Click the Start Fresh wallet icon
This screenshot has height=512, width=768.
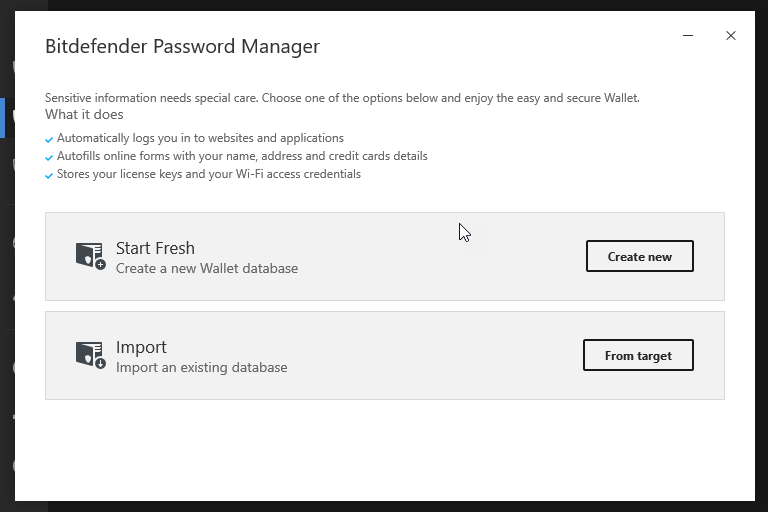(91, 256)
